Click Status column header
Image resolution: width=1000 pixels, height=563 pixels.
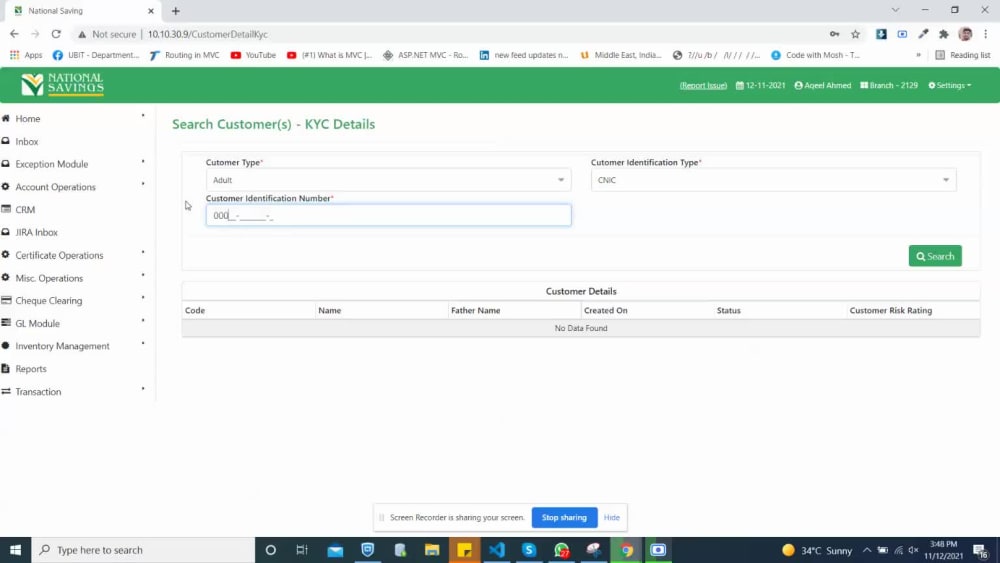click(729, 311)
